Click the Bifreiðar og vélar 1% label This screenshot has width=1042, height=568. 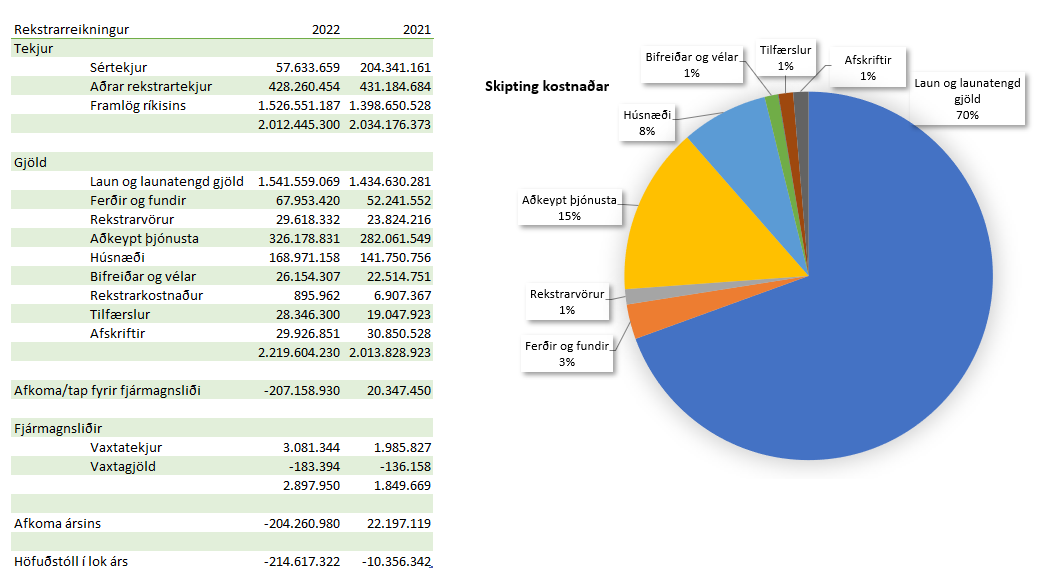[692, 65]
